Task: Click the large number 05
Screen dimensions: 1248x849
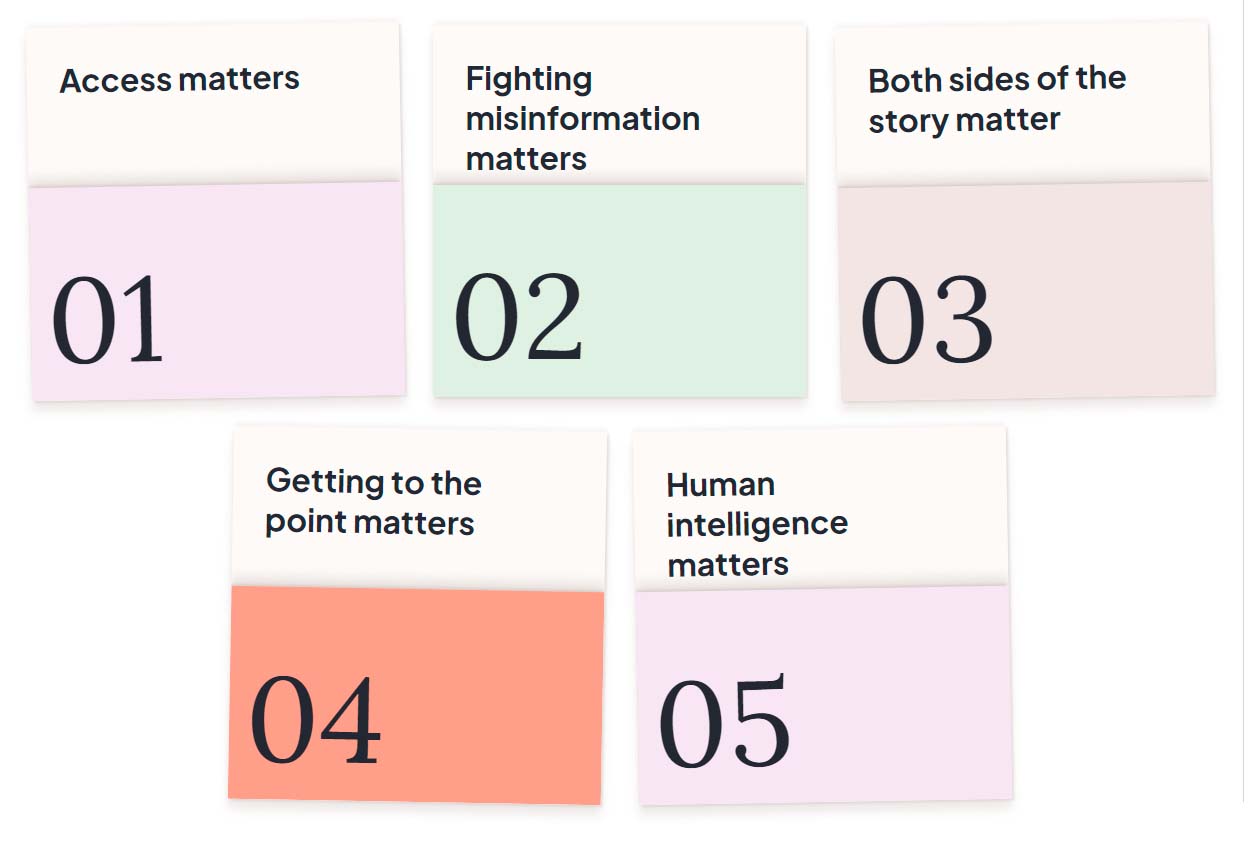Action: 724,723
